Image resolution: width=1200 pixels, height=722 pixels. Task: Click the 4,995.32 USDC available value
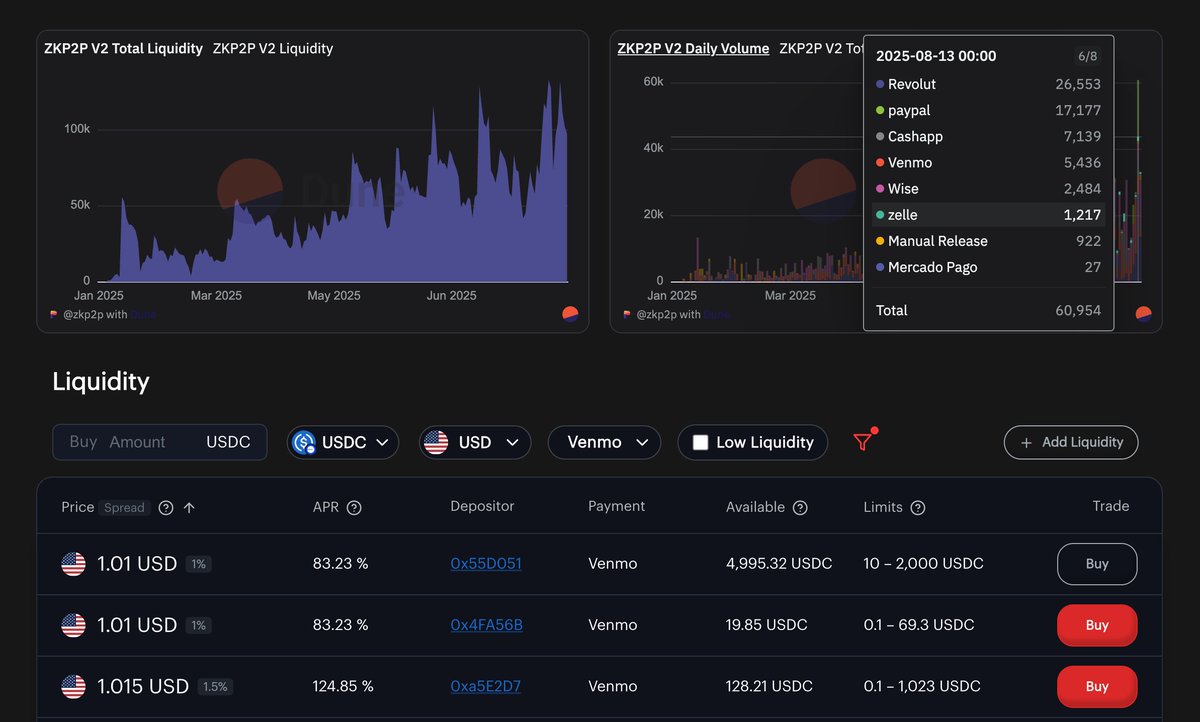click(779, 564)
